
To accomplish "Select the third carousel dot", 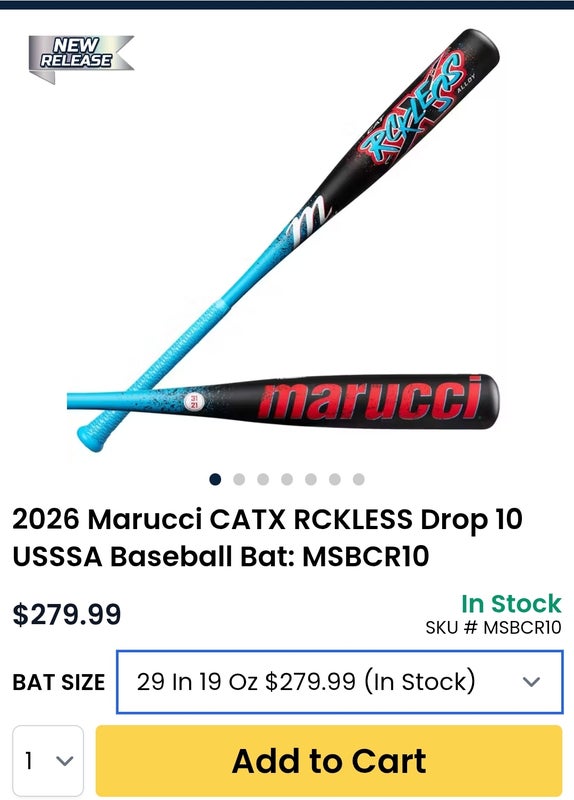I will (263, 479).
